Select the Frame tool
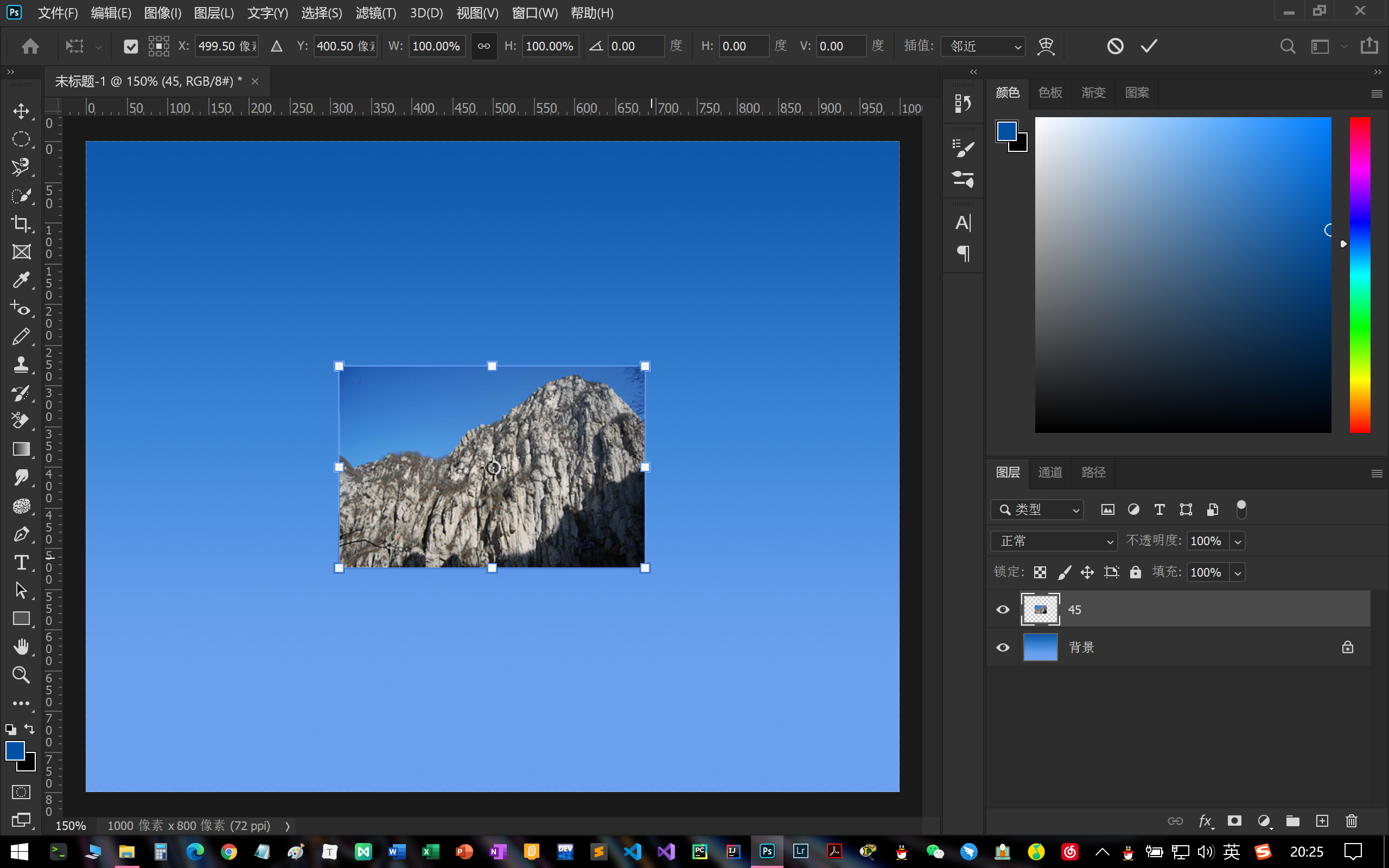Screen dimensions: 1389x868 point(21,252)
